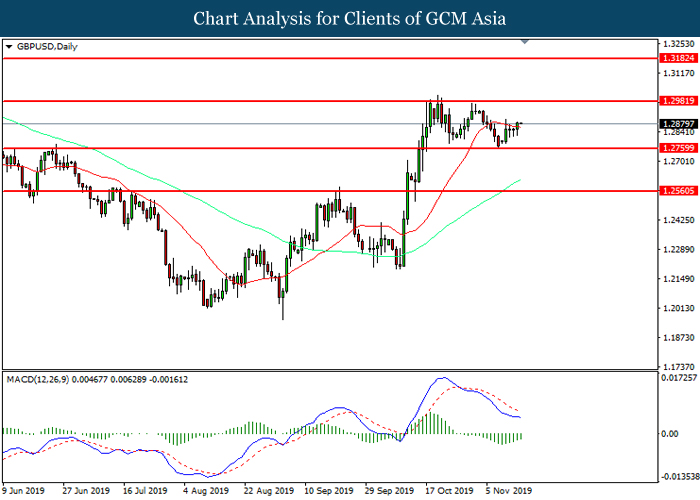Click the -0.013538 MACD scale value
Image resolution: width=700 pixels, height=500 pixels.
tap(678, 477)
